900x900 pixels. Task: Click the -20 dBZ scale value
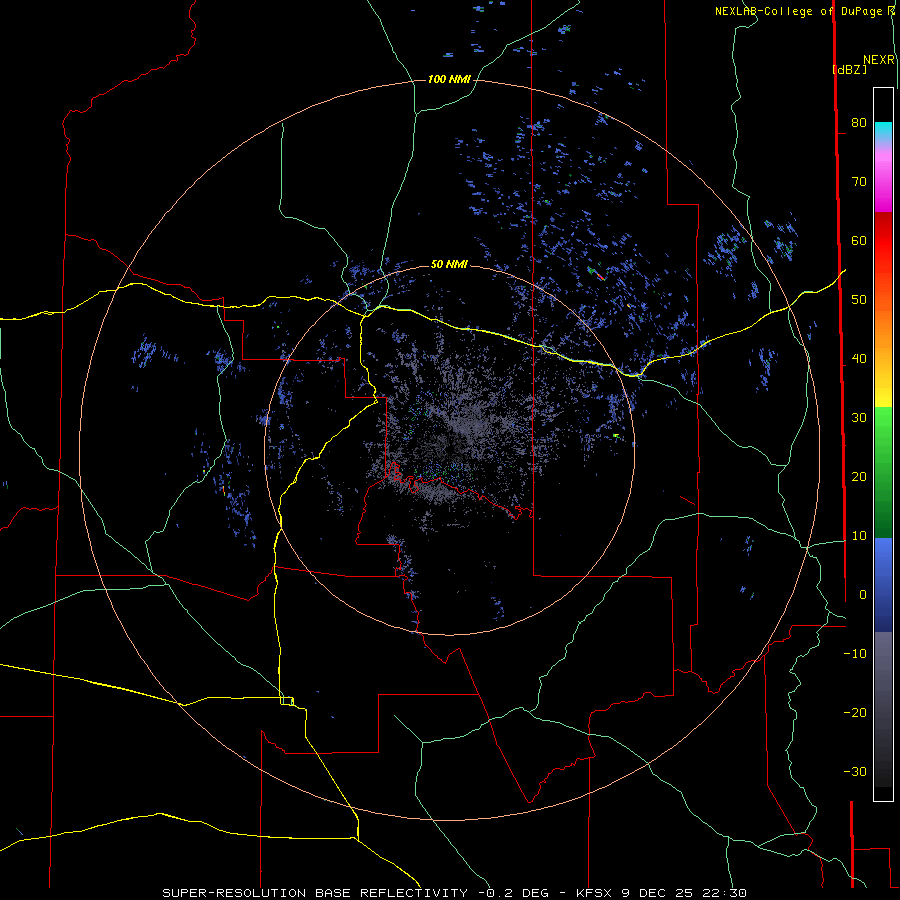tap(855, 713)
